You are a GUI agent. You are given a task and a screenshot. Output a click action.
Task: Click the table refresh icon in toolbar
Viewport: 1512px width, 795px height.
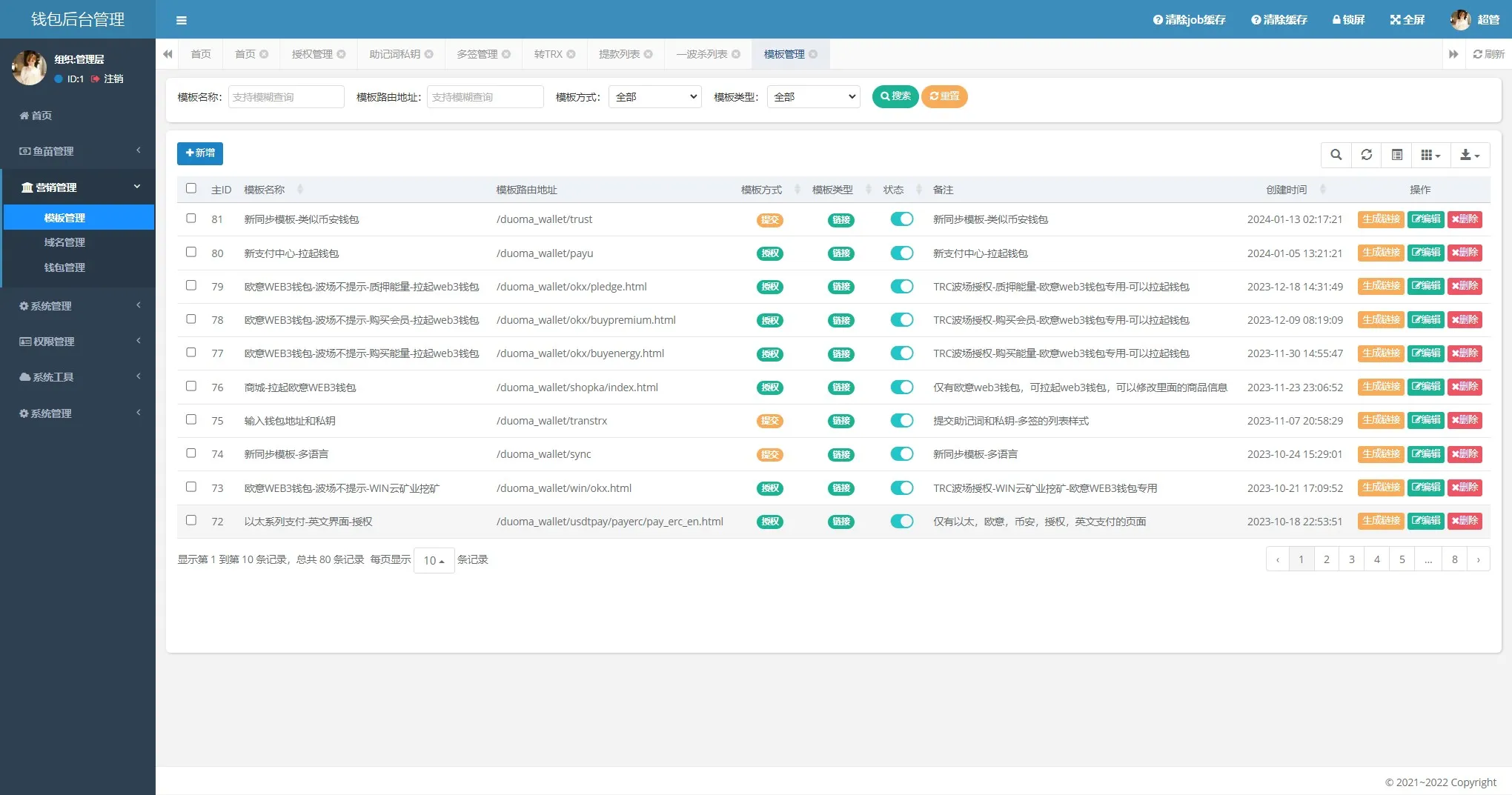pyautogui.click(x=1366, y=155)
